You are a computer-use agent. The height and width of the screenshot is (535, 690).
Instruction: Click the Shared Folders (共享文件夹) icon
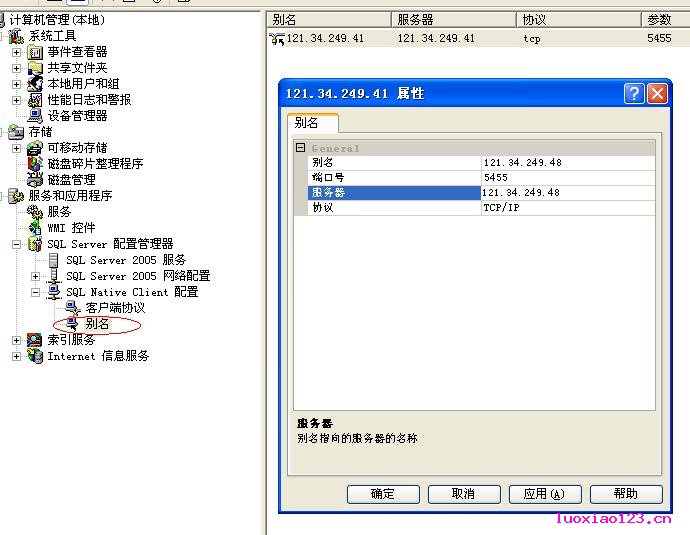click(x=35, y=68)
